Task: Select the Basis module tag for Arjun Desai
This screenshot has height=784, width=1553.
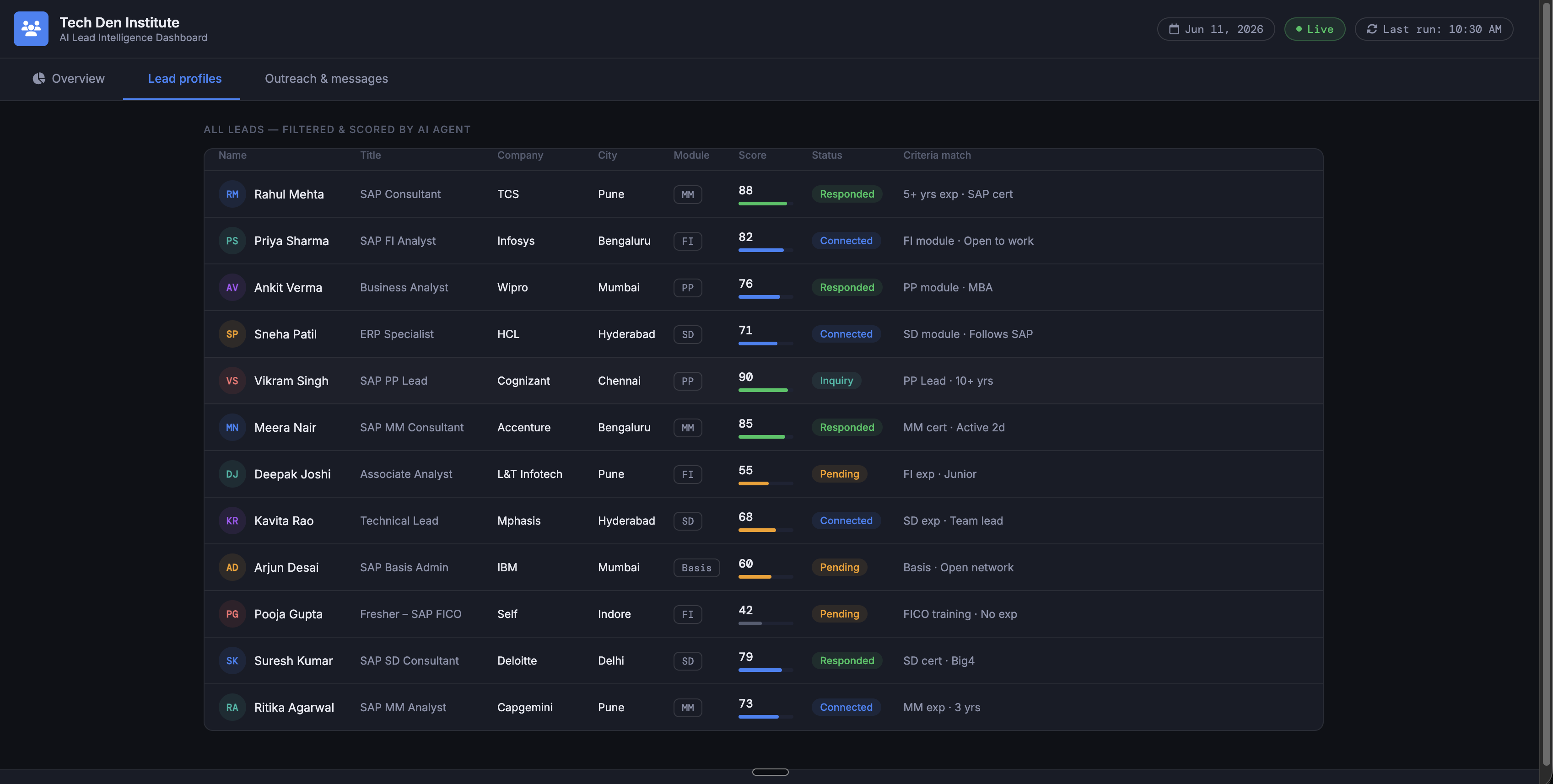Action: click(x=696, y=568)
